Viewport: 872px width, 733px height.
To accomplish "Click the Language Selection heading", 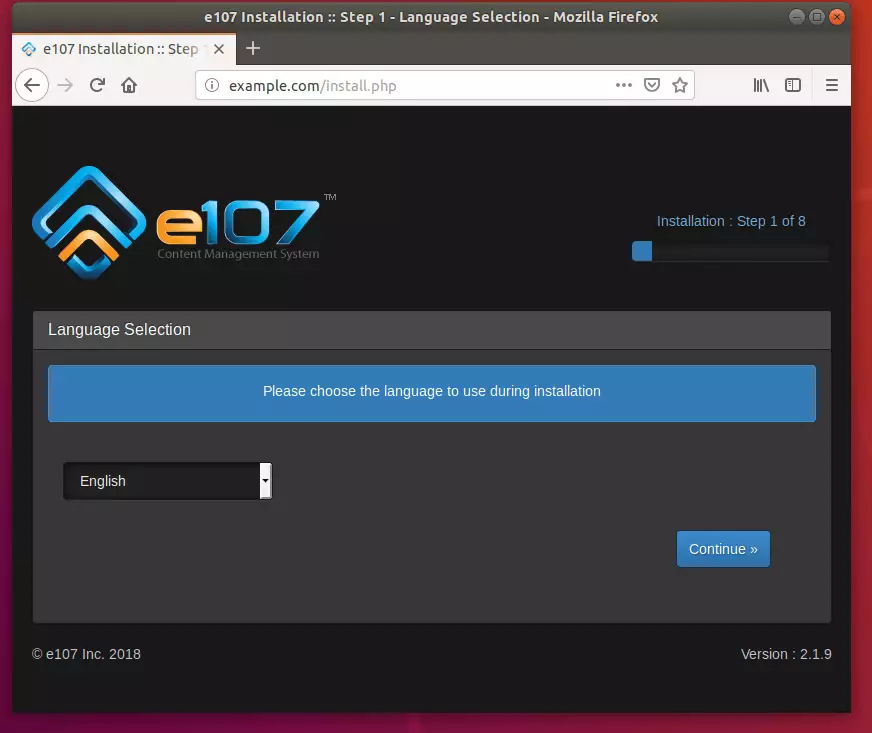I will click(119, 329).
